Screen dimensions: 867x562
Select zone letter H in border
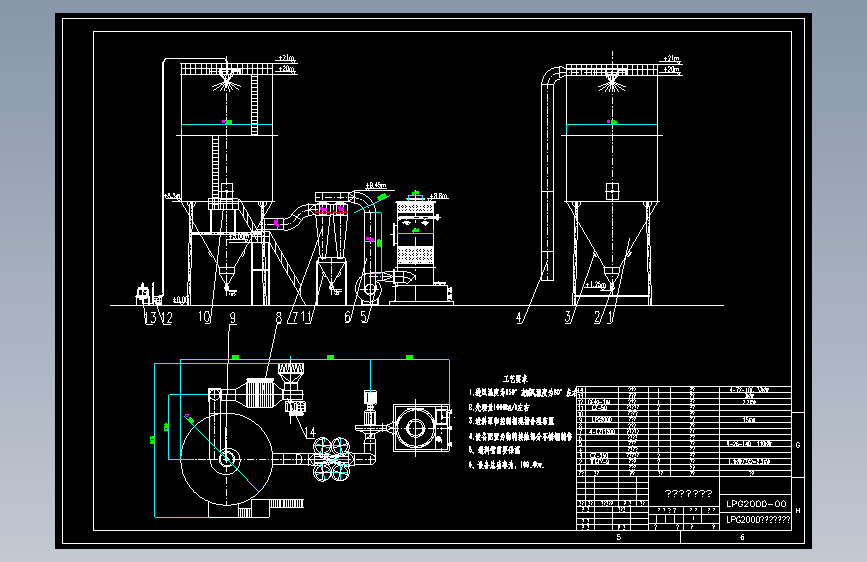coord(798,511)
